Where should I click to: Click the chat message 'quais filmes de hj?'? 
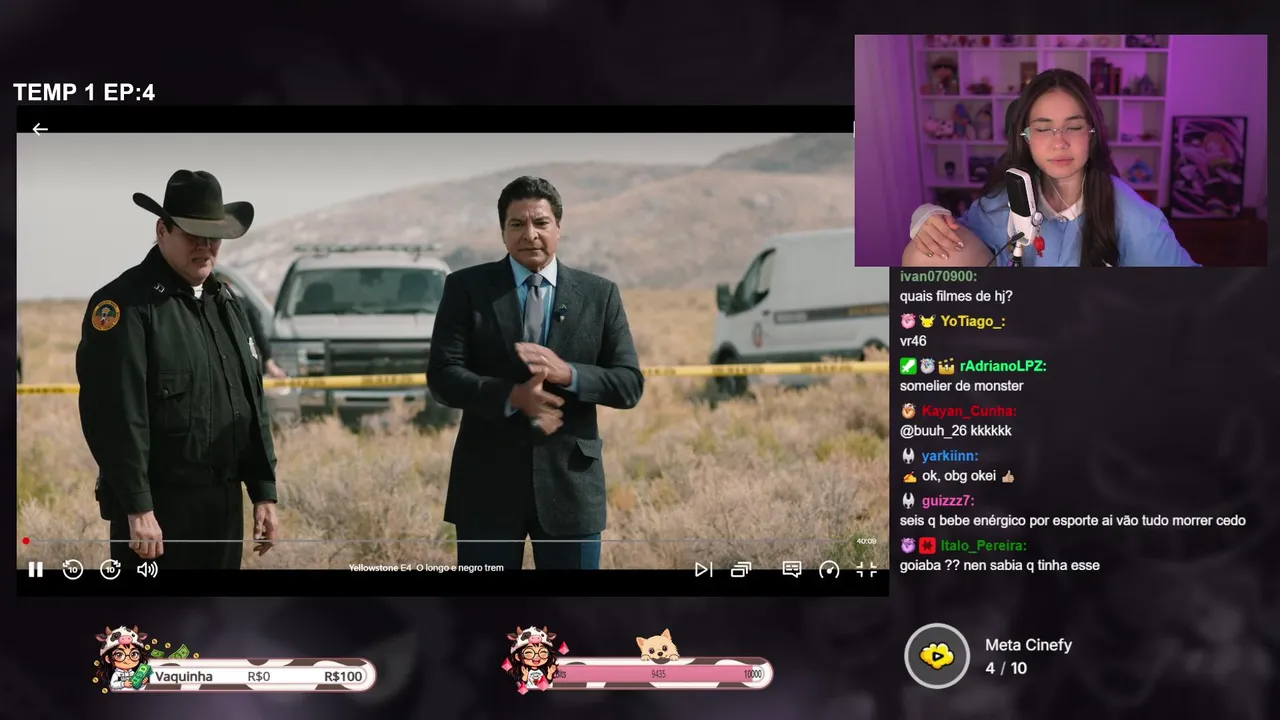coord(956,296)
